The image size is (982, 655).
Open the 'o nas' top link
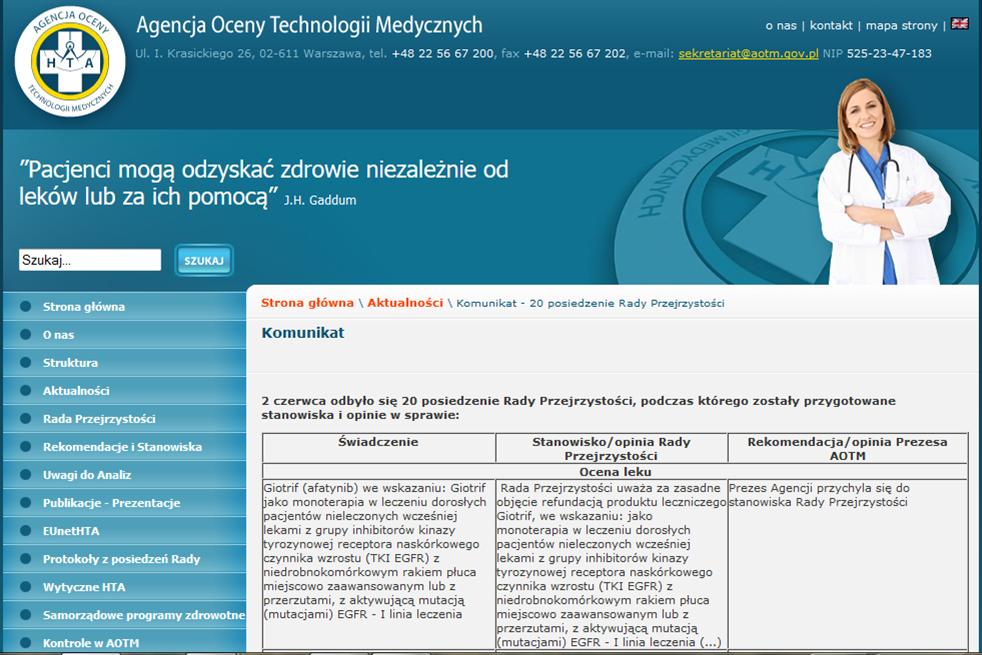(x=781, y=25)
